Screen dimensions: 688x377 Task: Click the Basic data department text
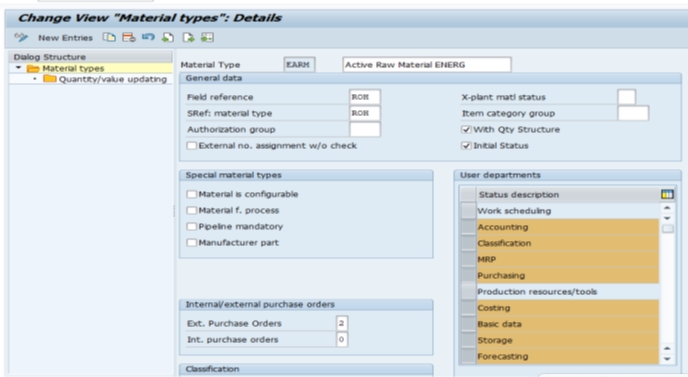[500, 324]
